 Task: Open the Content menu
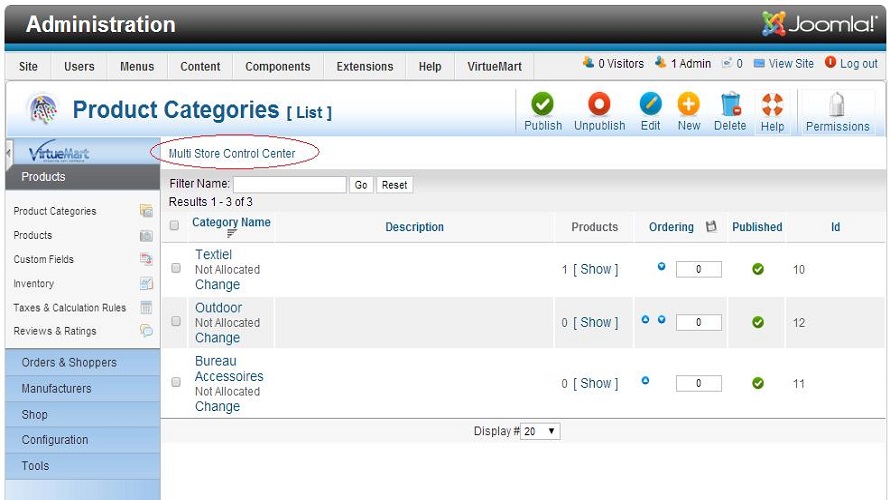200,66
